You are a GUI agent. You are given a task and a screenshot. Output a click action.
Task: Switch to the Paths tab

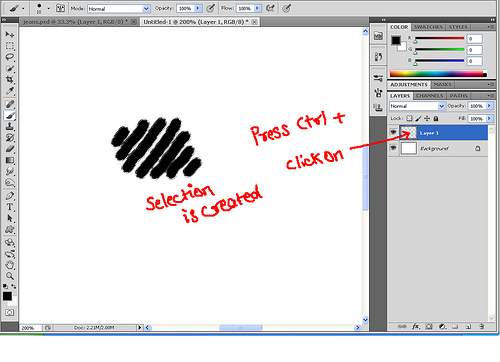[x=458, y=96]
